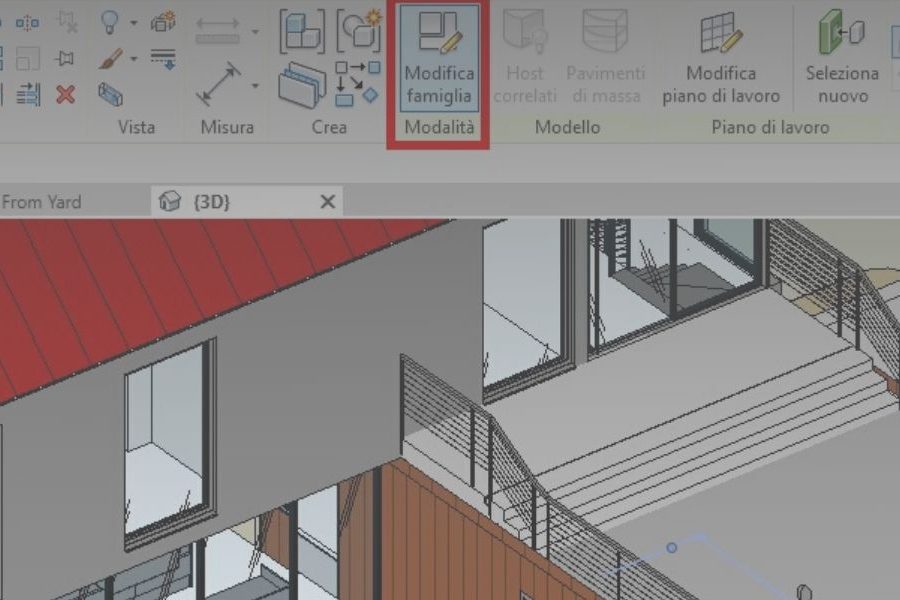The image size is (900, 600).
Task: Click the pin icon in the left toolbar
Action: tap(66, 59)
